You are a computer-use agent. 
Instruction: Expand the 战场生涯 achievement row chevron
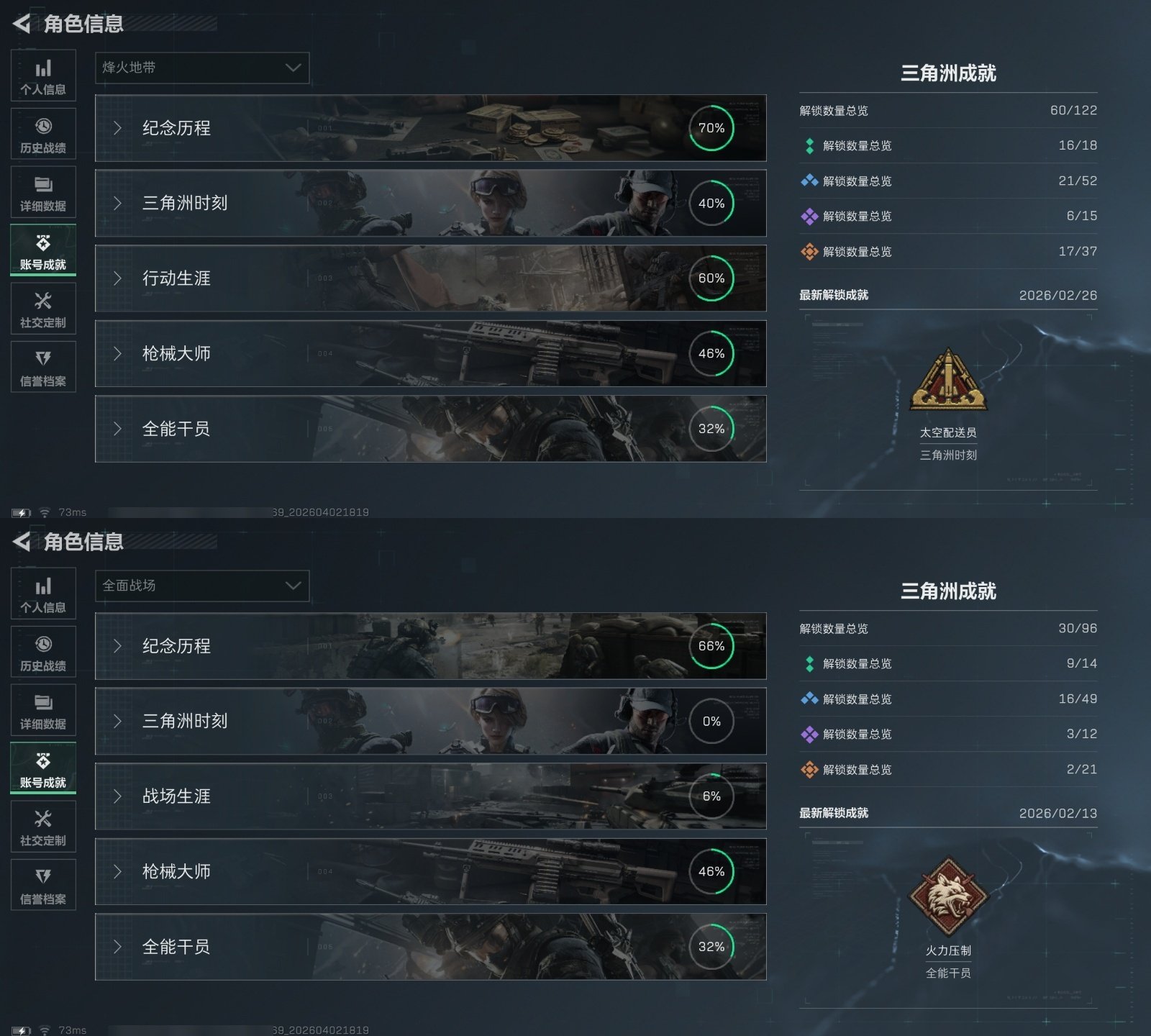click(117, 796)
